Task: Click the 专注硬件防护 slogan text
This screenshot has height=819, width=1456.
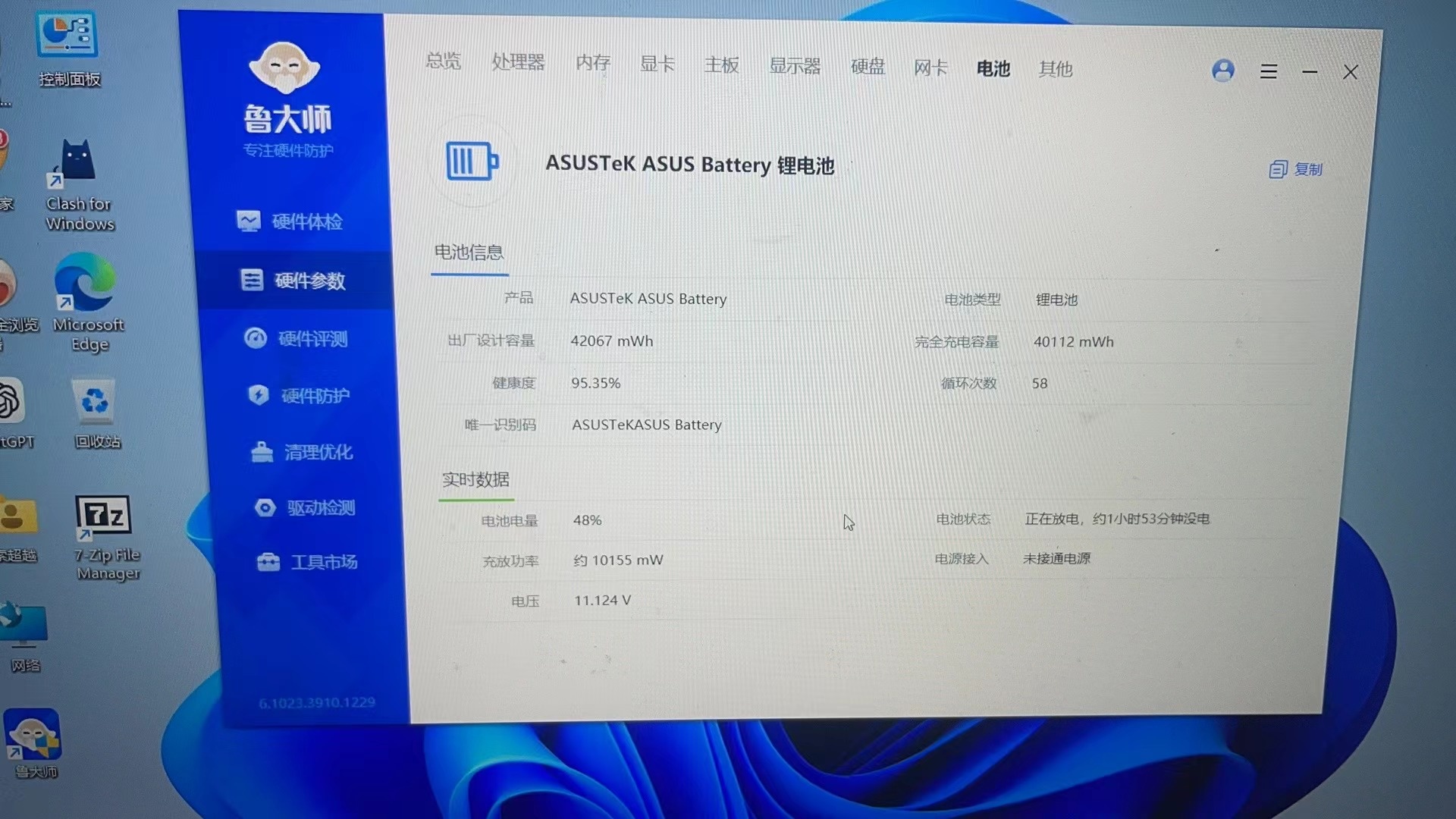Action: [288, 150]
